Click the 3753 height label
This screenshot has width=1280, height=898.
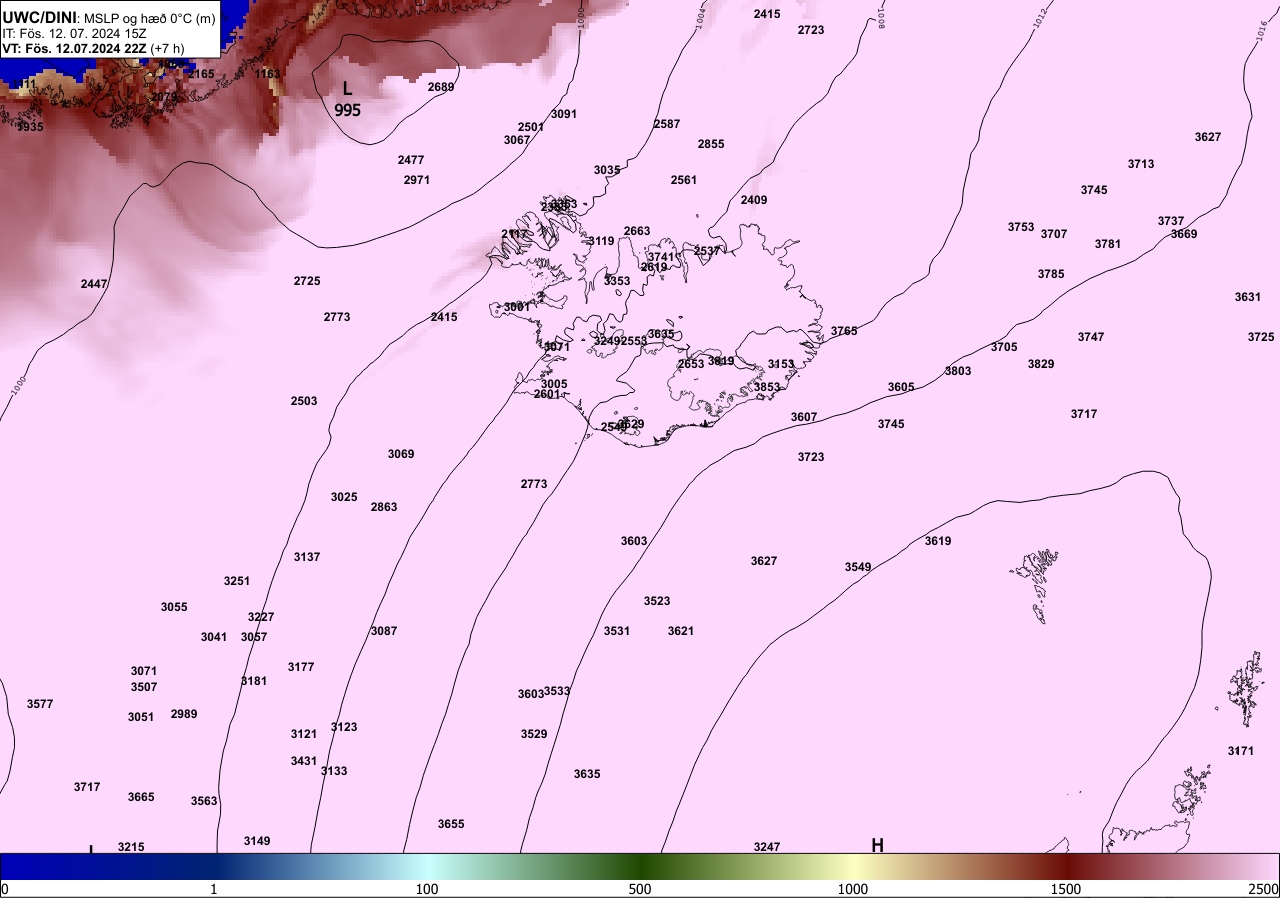point(1021,227)
